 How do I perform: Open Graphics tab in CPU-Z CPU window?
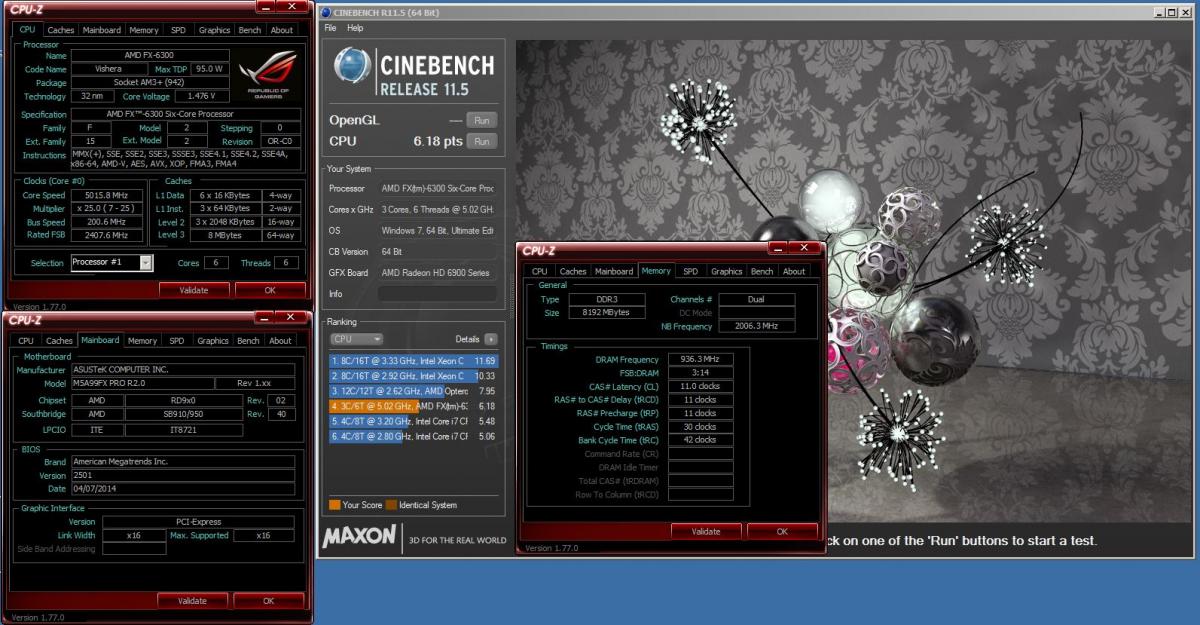pos(214,30)
